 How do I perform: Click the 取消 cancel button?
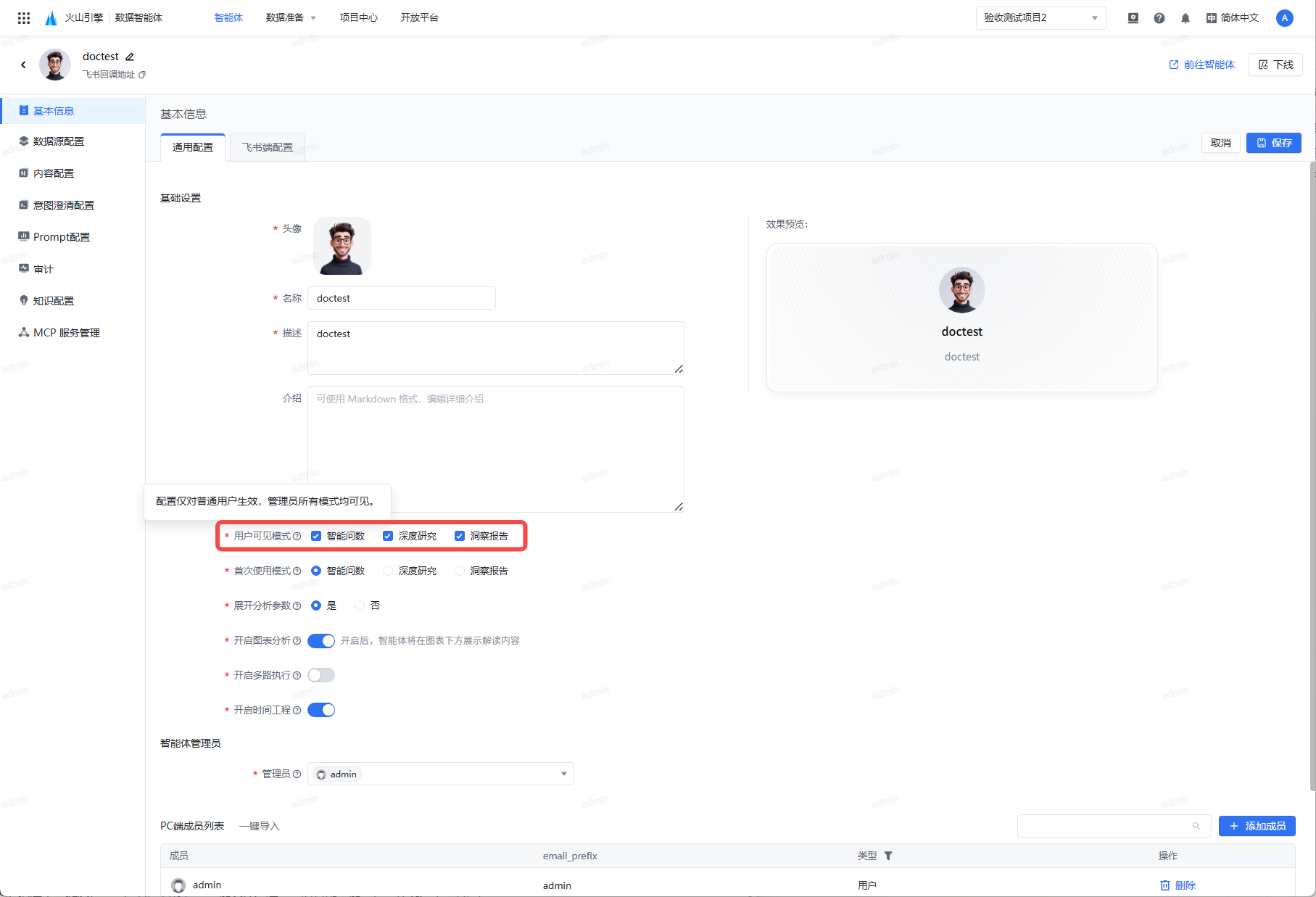pos(1221,143)
